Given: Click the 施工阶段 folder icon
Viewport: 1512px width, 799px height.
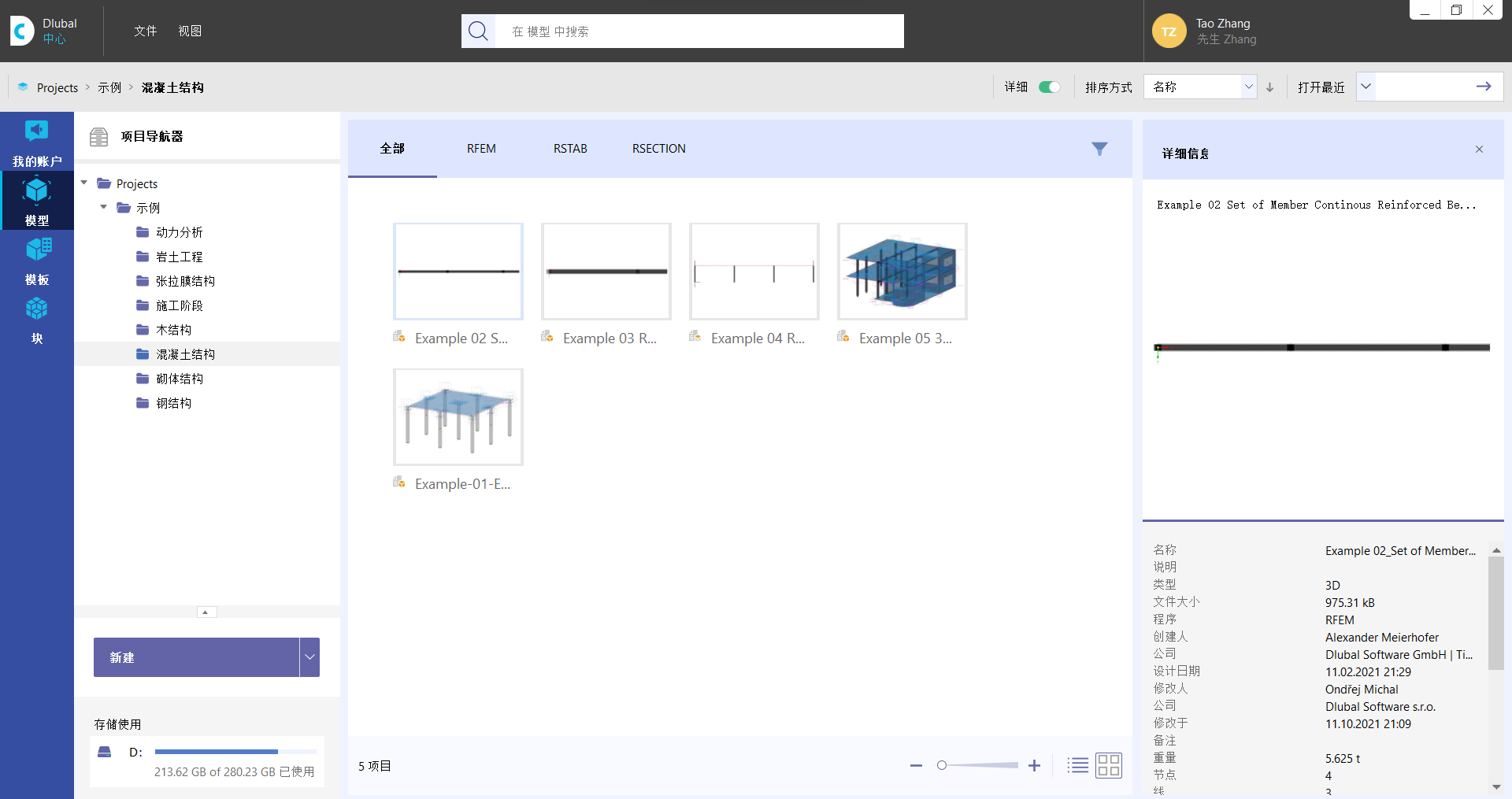Looking at the screenshot, I should pyautogui.click(x=143, y=305).
